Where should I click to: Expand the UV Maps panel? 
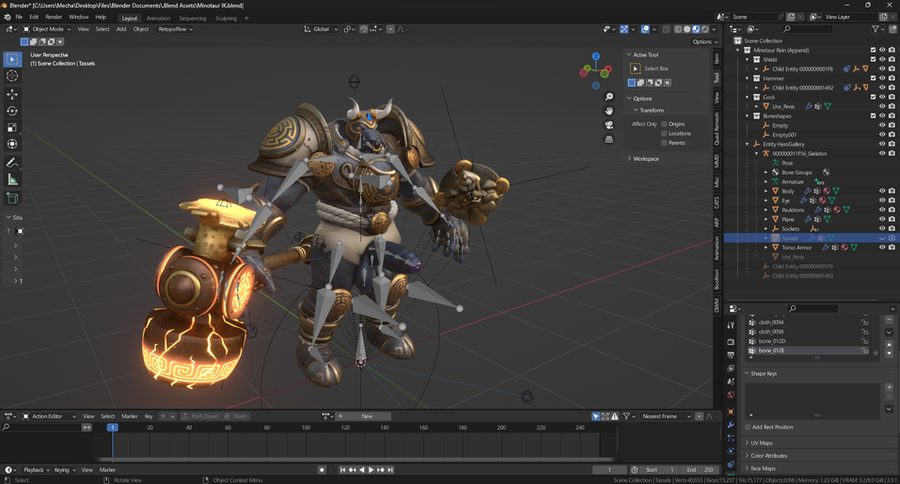[761, 443]
